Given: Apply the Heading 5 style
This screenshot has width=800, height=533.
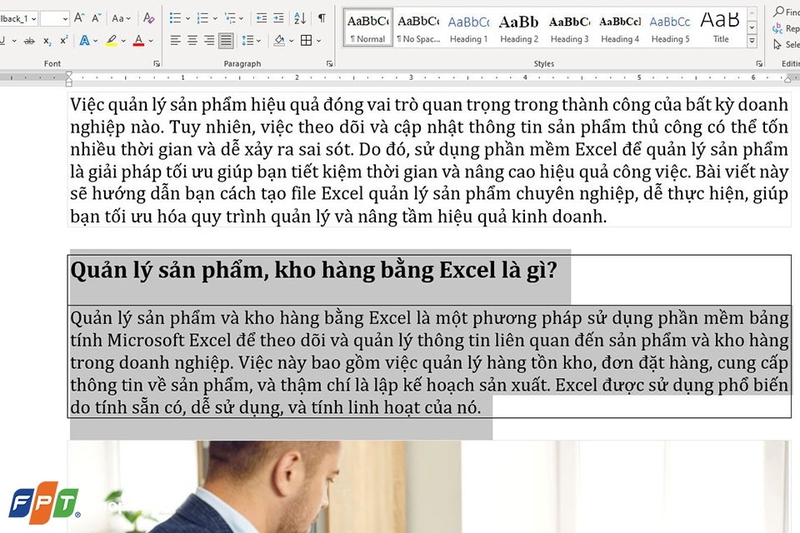Looking at the screenshot, I should 670,28.
